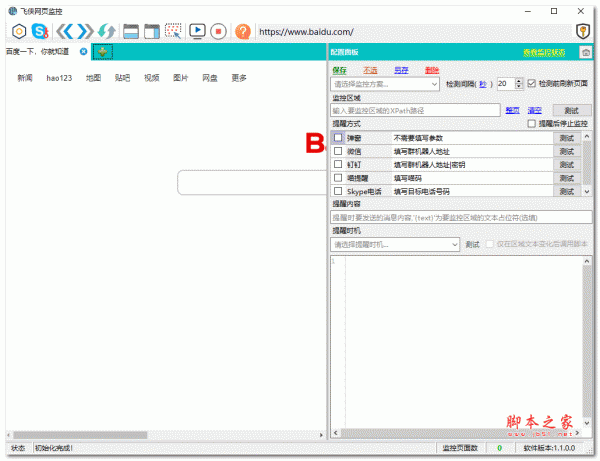Open 视频 on the Baidu page
This screenshot has height=461, width=600.
click(152, 78)
